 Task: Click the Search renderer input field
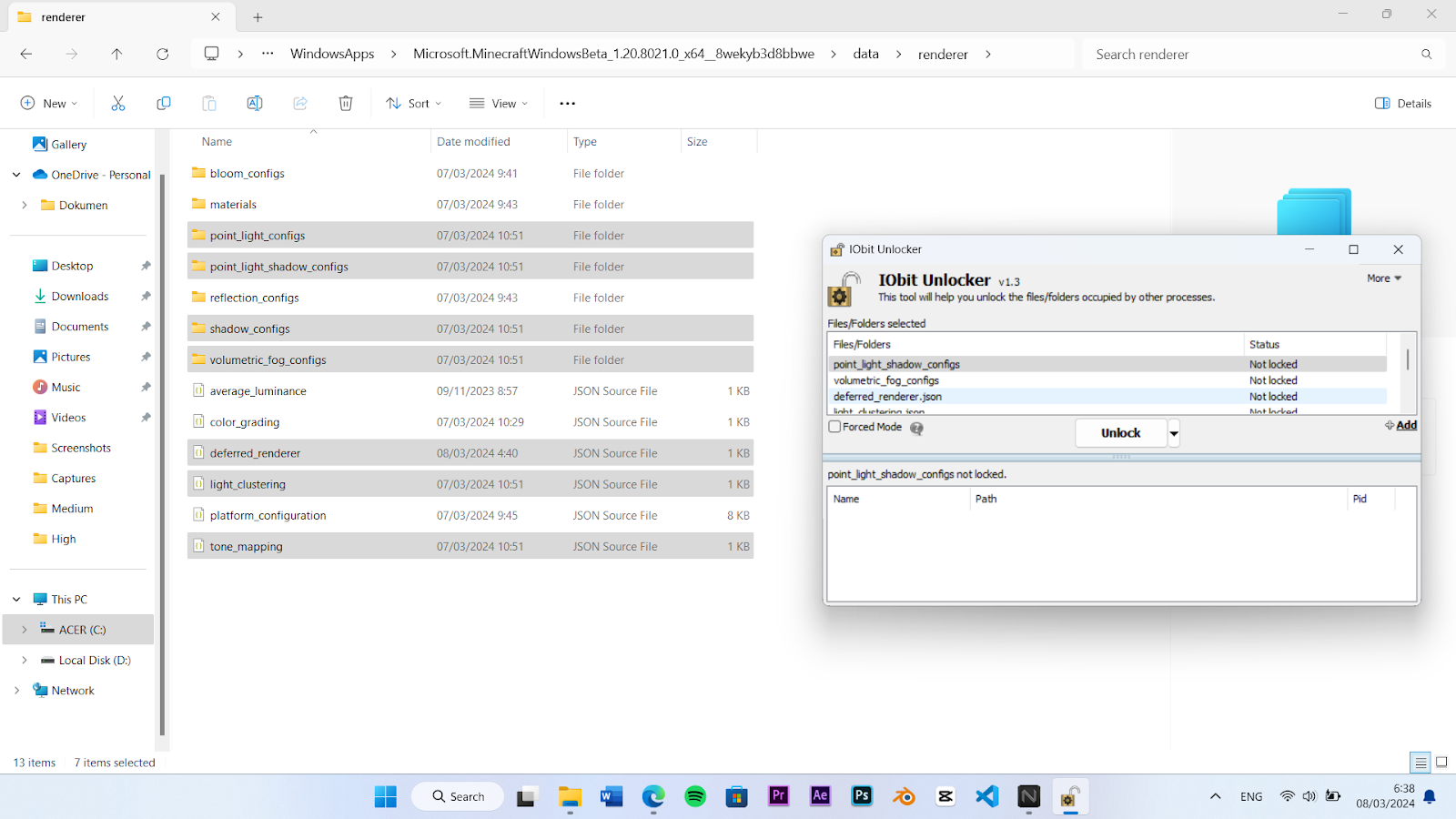pos(1251,55)
